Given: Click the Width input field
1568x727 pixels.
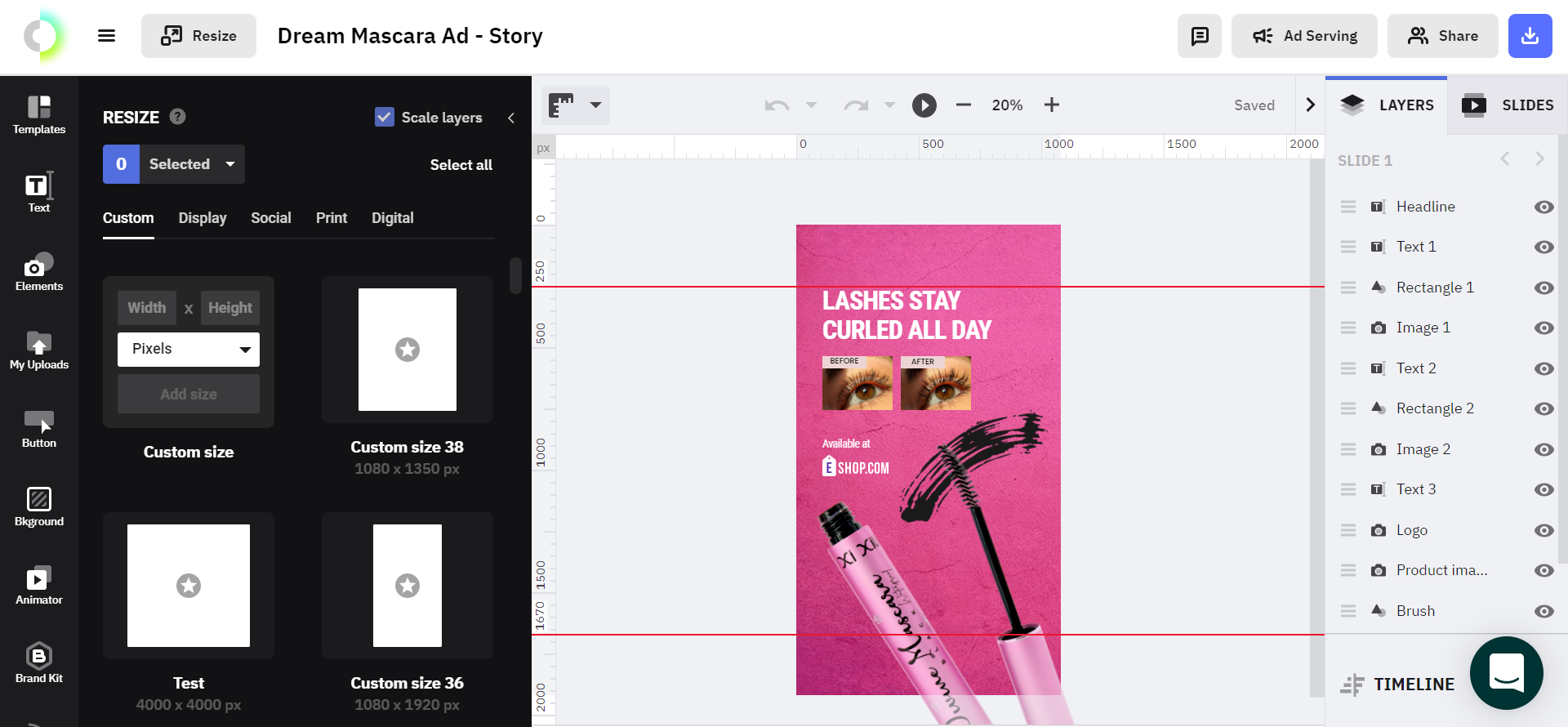Looking at the screenshot, I should [x=147, y=308].
